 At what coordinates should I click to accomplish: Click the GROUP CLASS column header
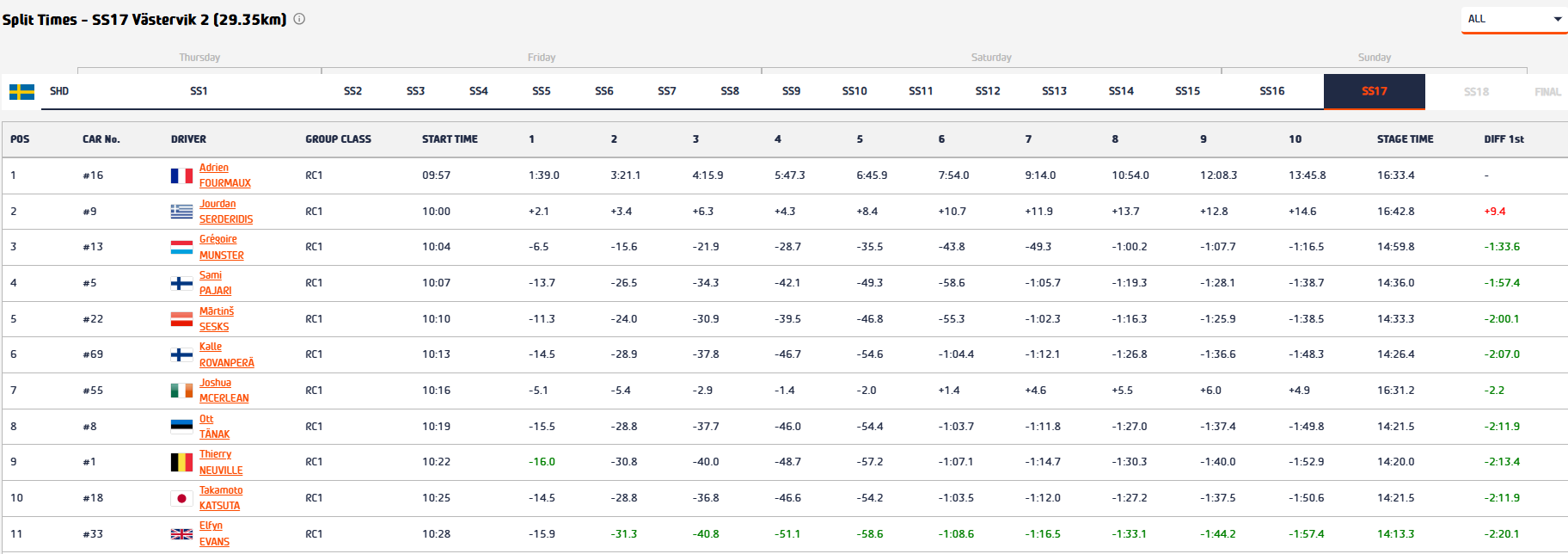click(339, 139)
